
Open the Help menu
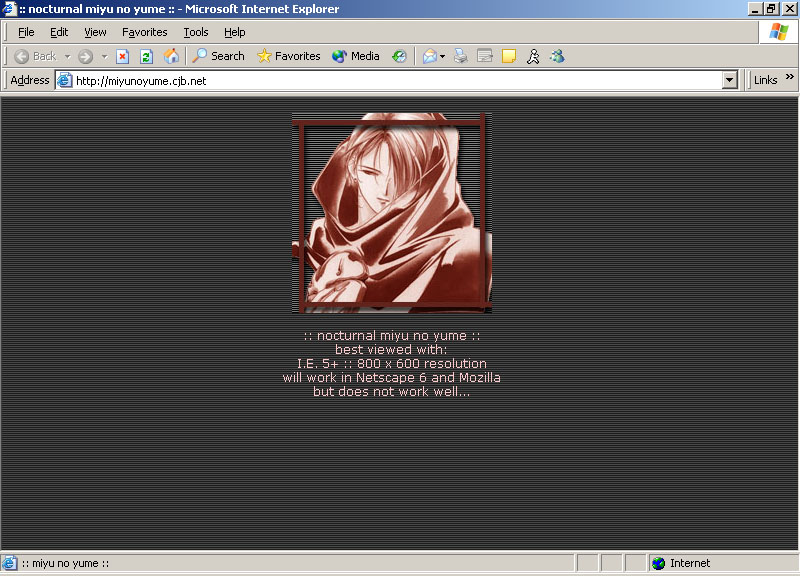point(234,33)
